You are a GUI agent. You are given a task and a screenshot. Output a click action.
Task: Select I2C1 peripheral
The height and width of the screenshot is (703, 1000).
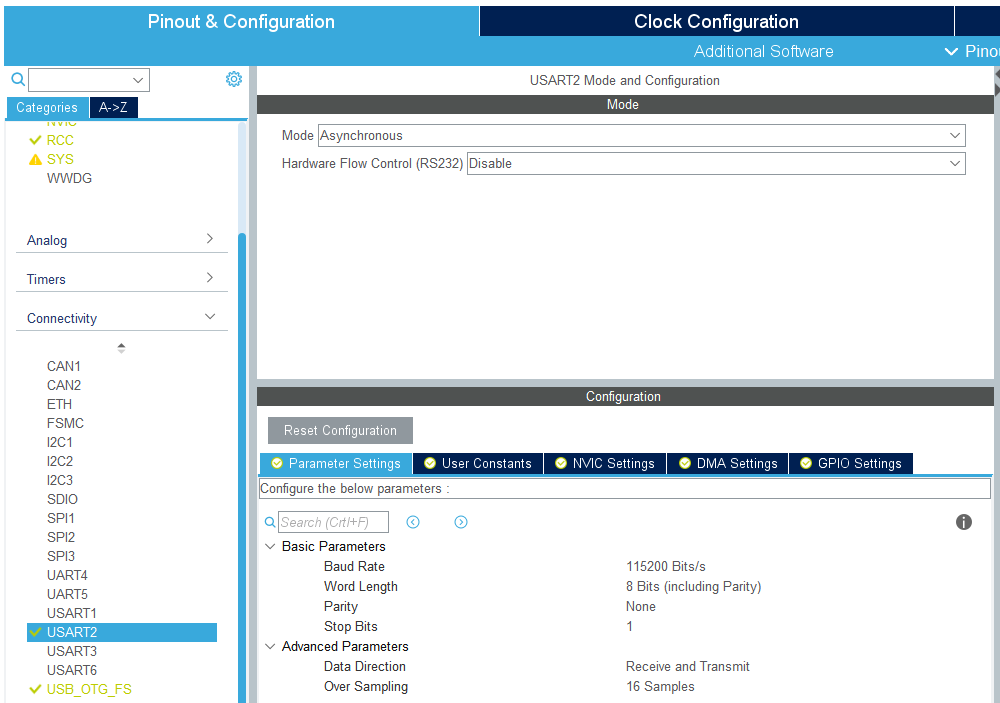(60, 443)
